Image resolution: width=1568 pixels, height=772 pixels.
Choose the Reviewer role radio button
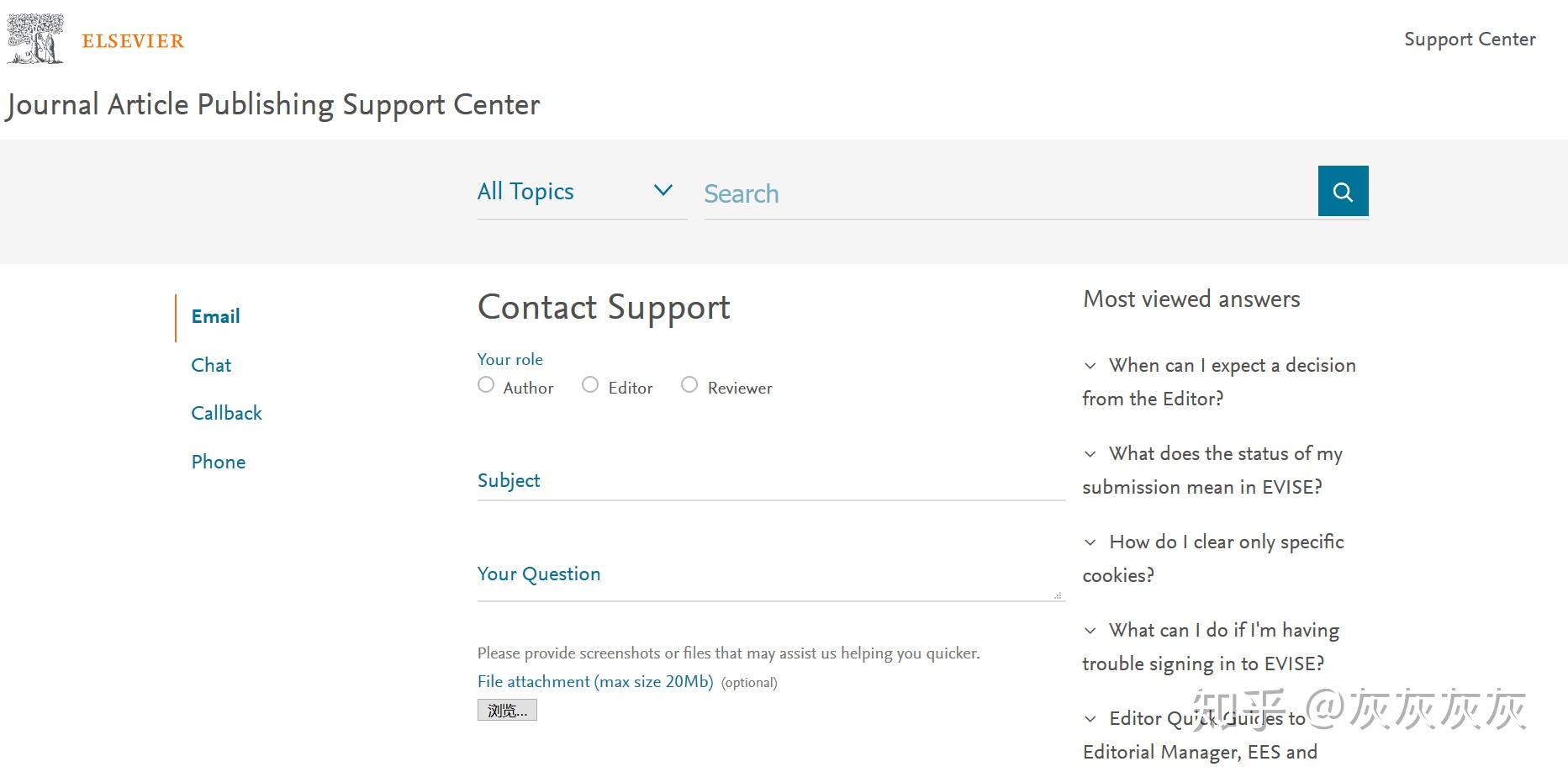tap(689, 385)
